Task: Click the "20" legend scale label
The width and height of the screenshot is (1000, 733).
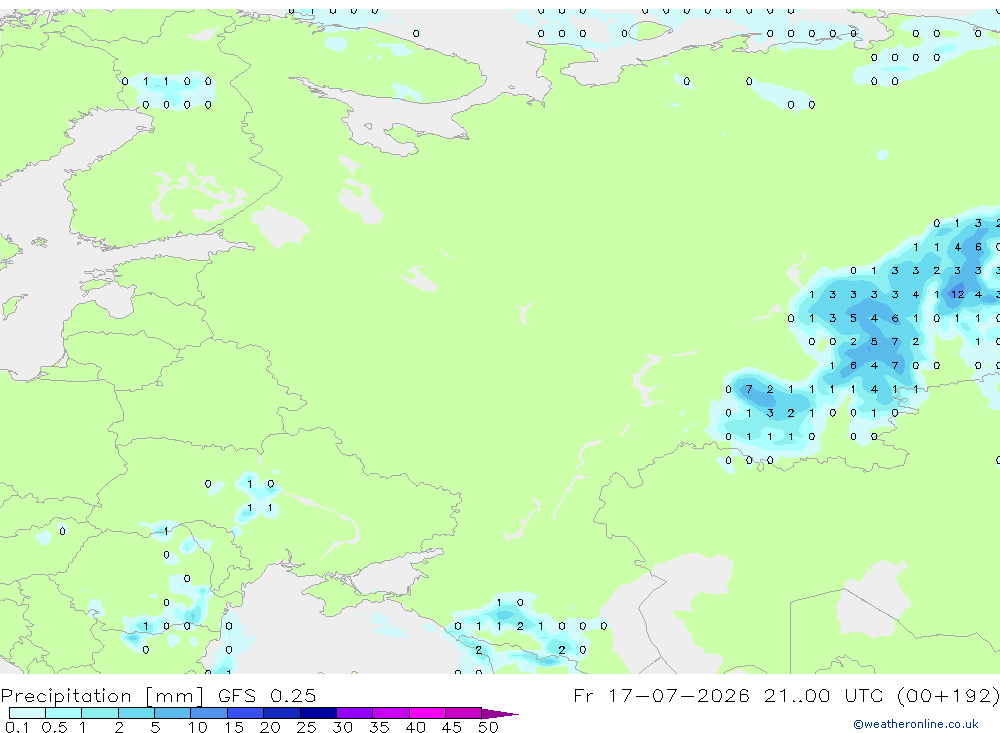Action: coord(270,727)
